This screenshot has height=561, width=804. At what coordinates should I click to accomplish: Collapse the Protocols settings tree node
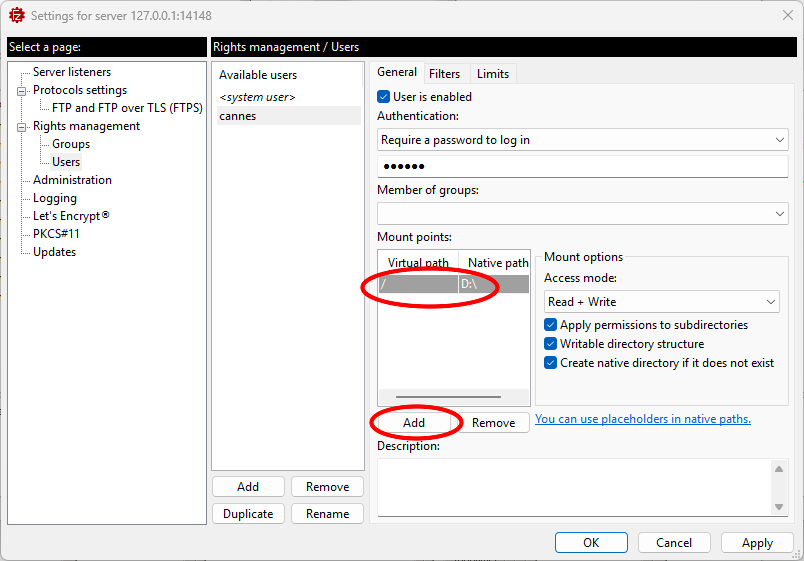click(22, 91)
